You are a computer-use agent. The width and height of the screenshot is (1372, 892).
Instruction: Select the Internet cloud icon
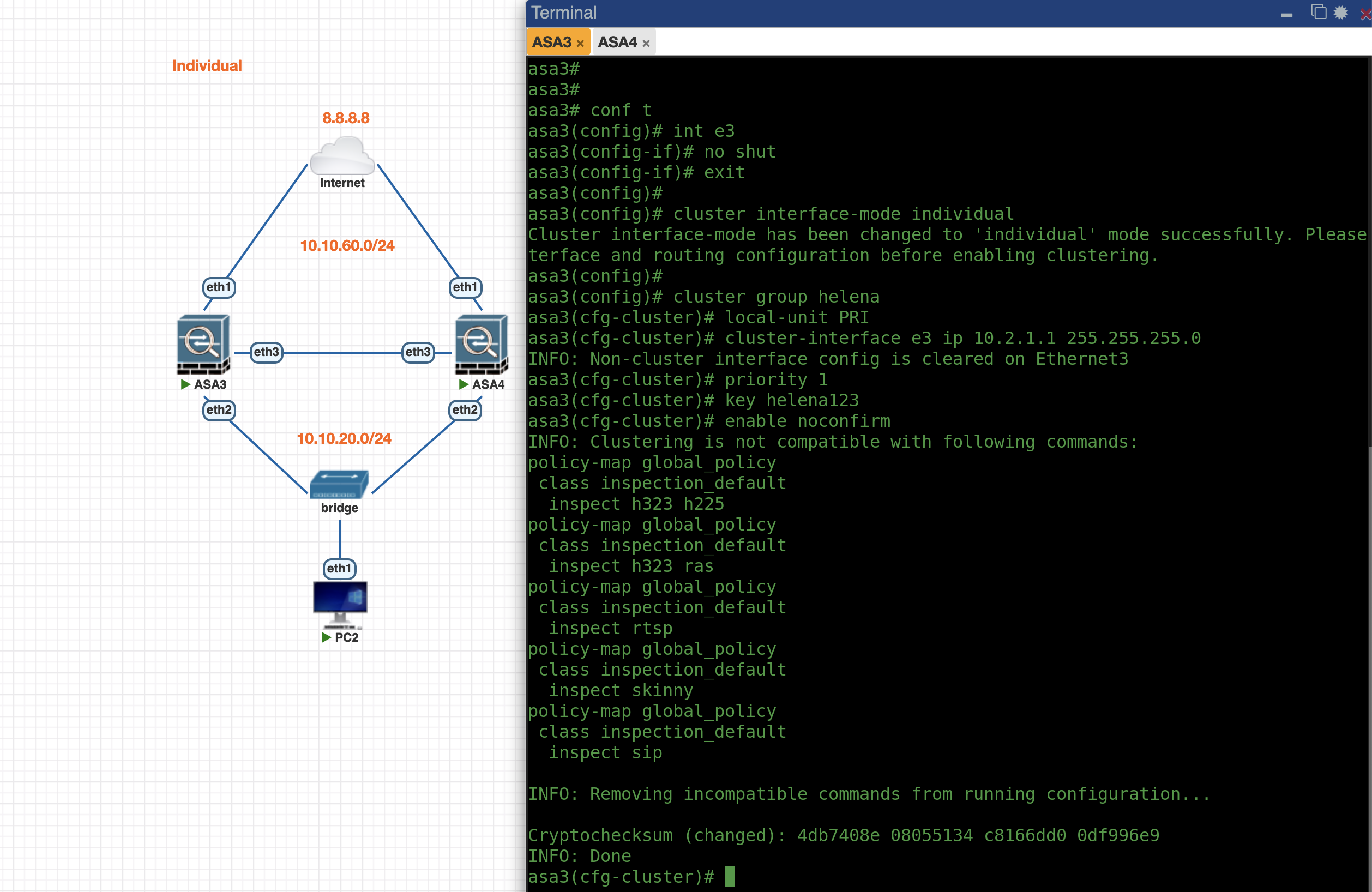pos(342,156)
